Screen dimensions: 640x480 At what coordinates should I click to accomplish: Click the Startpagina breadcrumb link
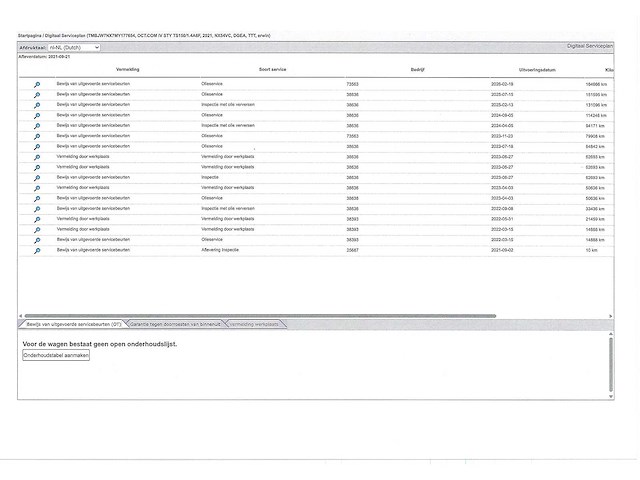[x=29, y=36]
